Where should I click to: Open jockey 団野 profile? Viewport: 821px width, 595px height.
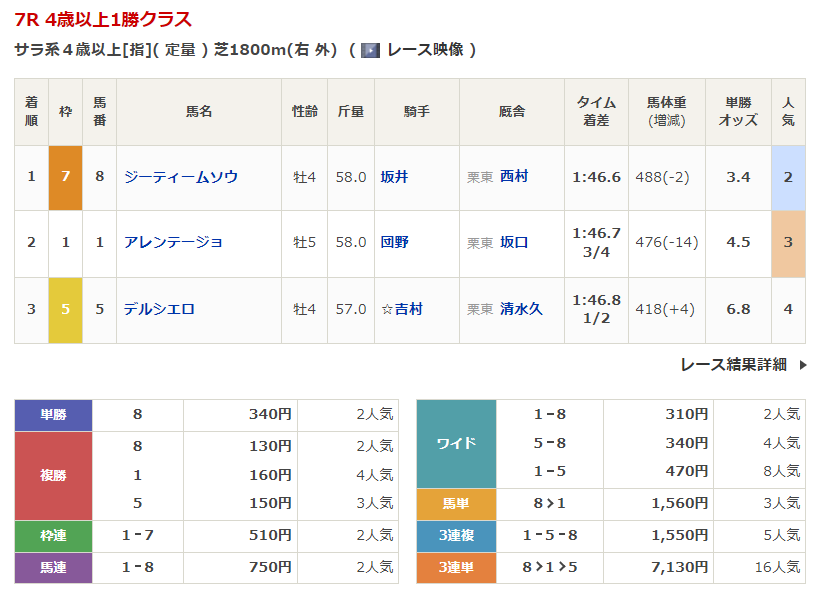click(x=394, y=242)
